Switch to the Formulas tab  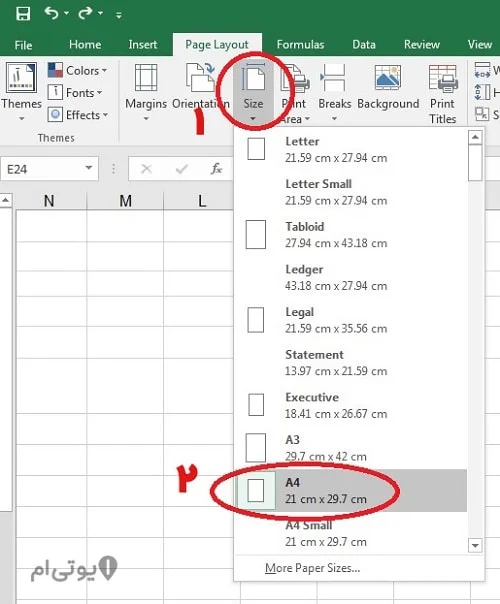pyautogui.click(x=300, y=45)
